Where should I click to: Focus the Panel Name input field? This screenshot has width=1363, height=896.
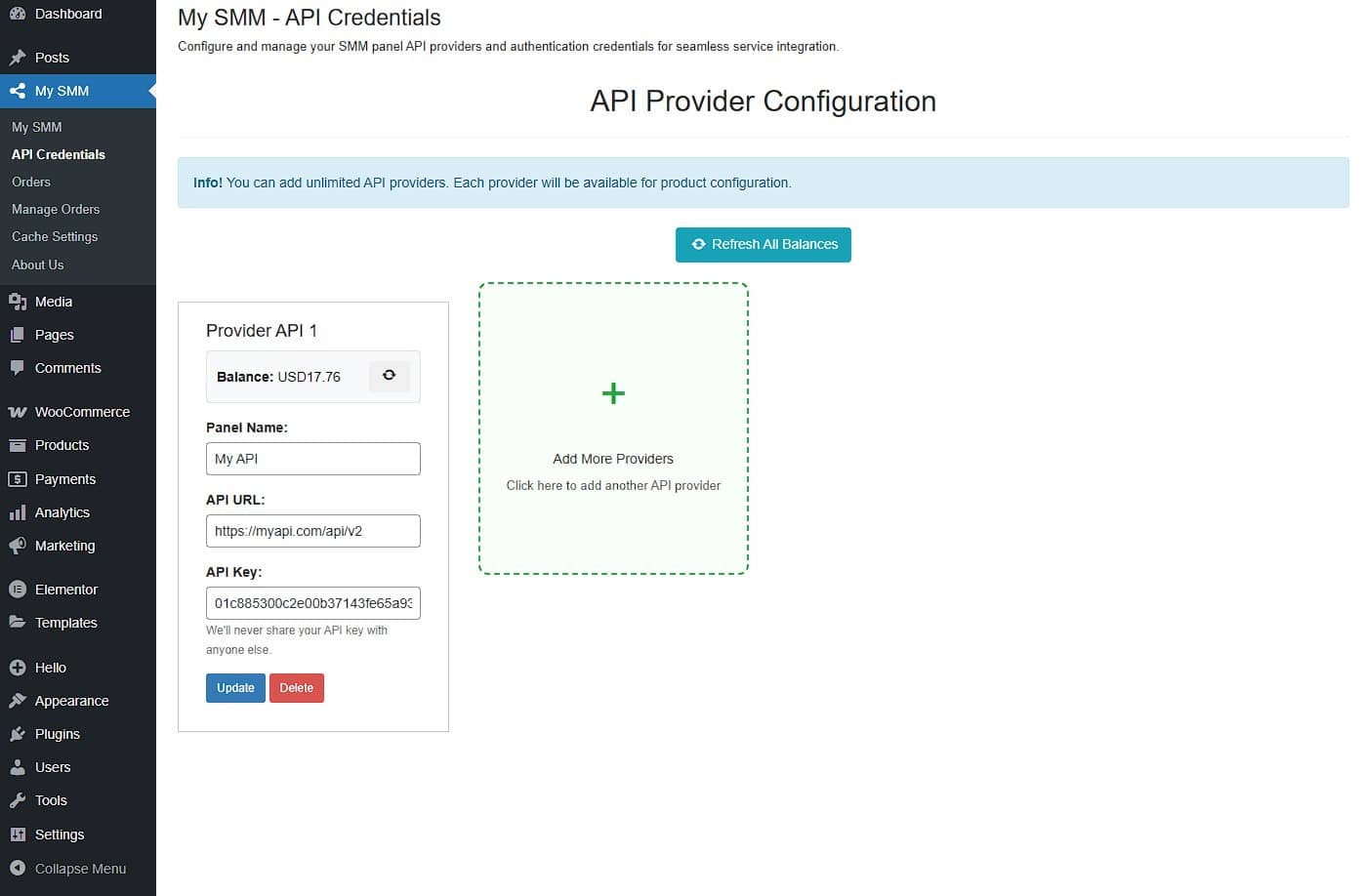point(312,459)
